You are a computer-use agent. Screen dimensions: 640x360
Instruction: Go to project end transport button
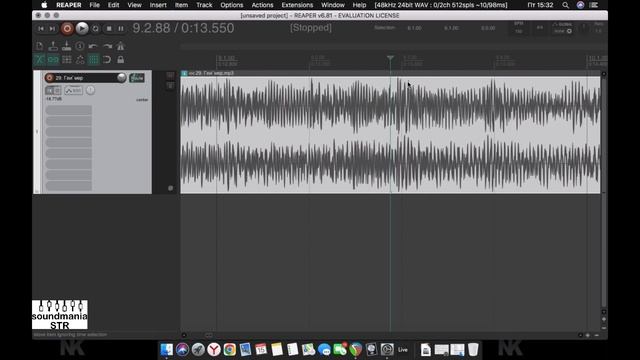pyautogui.click(x=52, y=29)
